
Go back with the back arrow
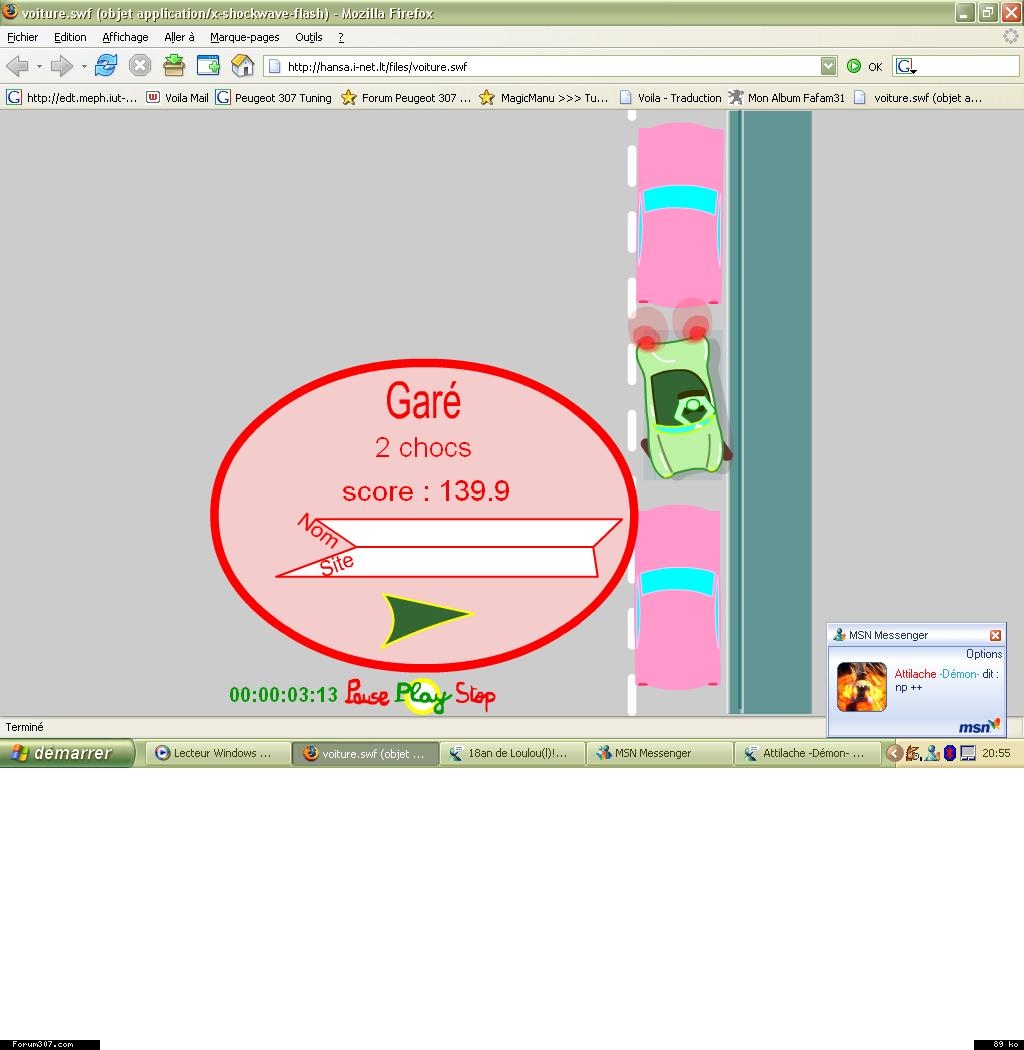point(17,66)
